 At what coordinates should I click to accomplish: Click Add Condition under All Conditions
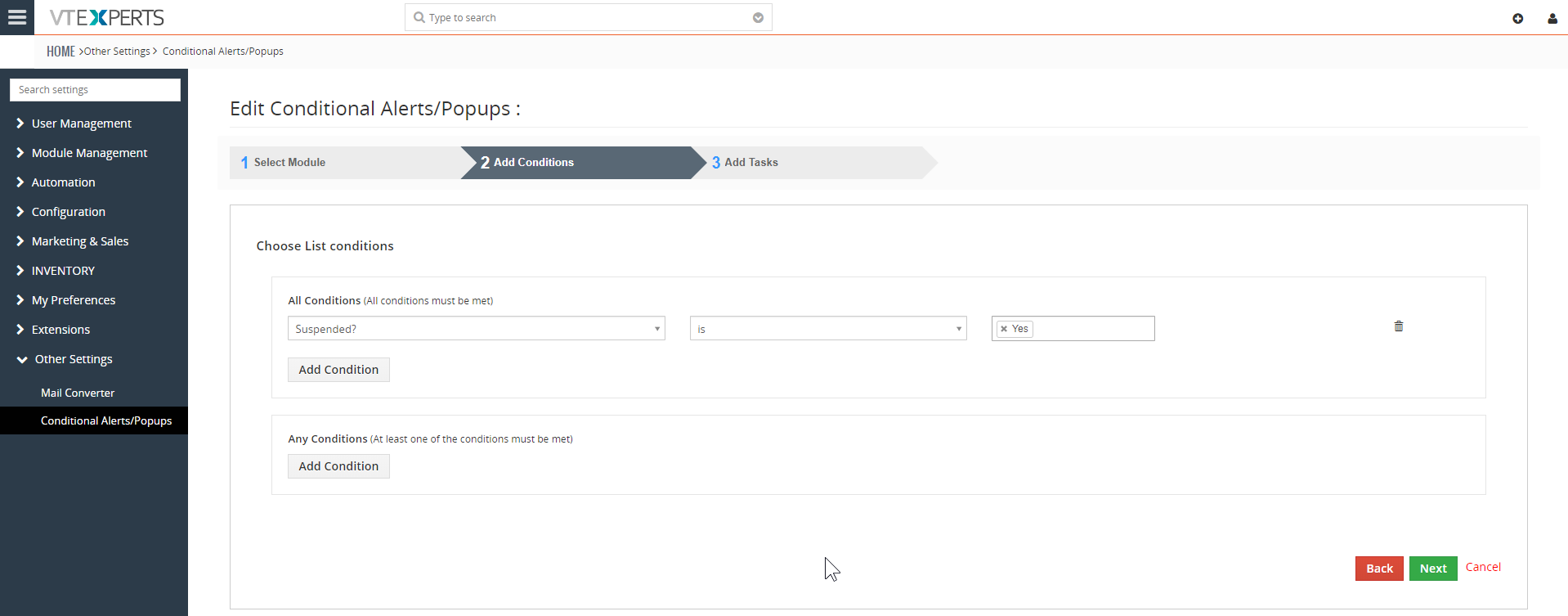pyautogui.click(x=338, y=370)
